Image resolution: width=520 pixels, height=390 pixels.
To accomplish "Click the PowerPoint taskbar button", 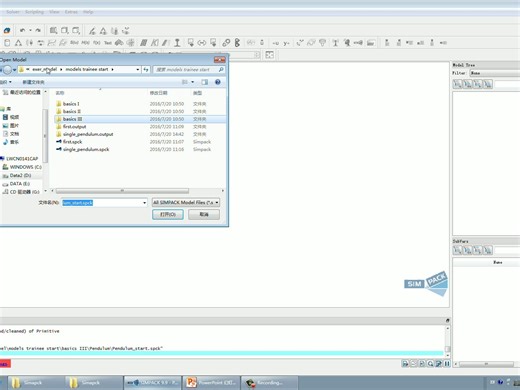I will [x=212, y=383].
